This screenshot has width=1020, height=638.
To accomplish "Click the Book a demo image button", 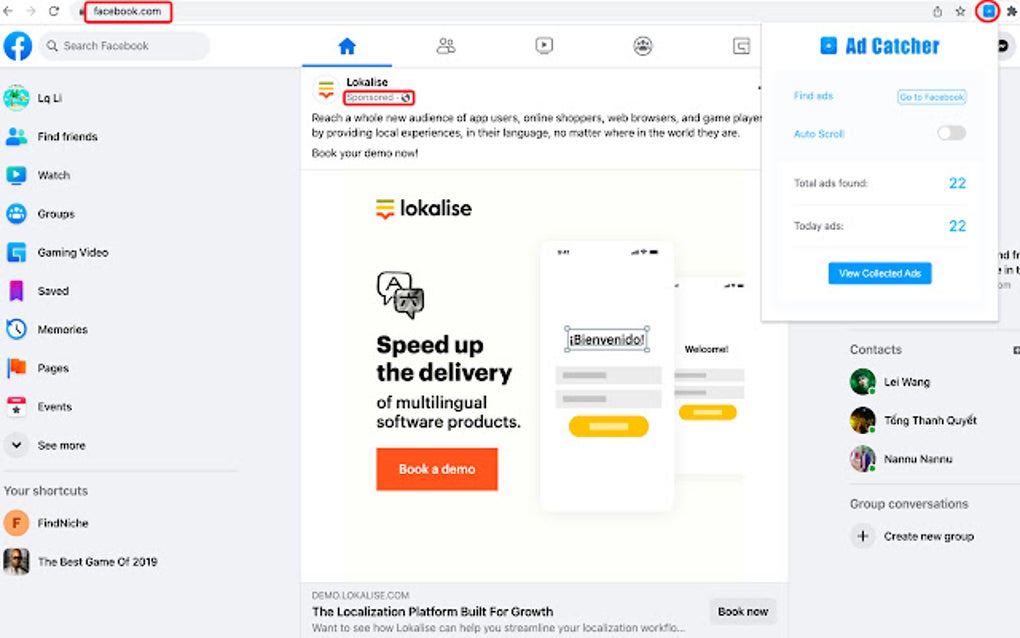I will (x=436, y=469).
